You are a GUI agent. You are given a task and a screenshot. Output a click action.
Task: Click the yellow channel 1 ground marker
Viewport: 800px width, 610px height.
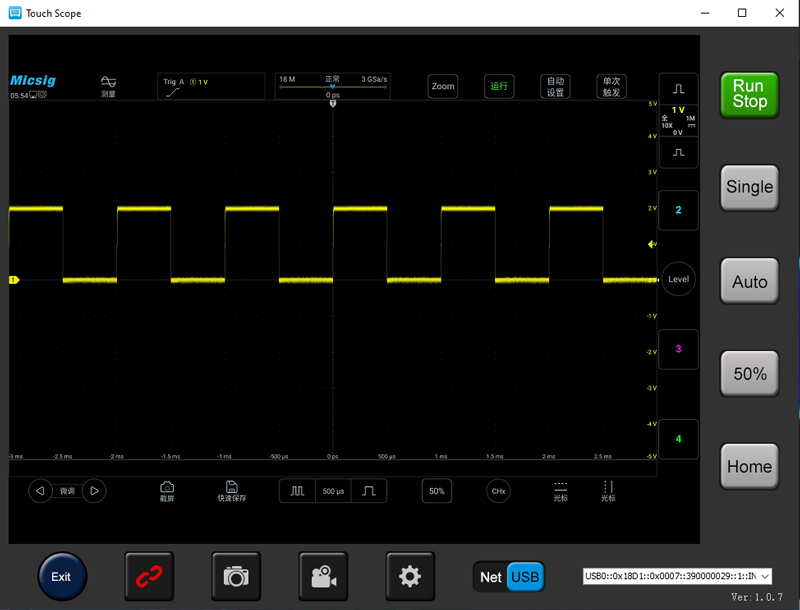[14, 280]
